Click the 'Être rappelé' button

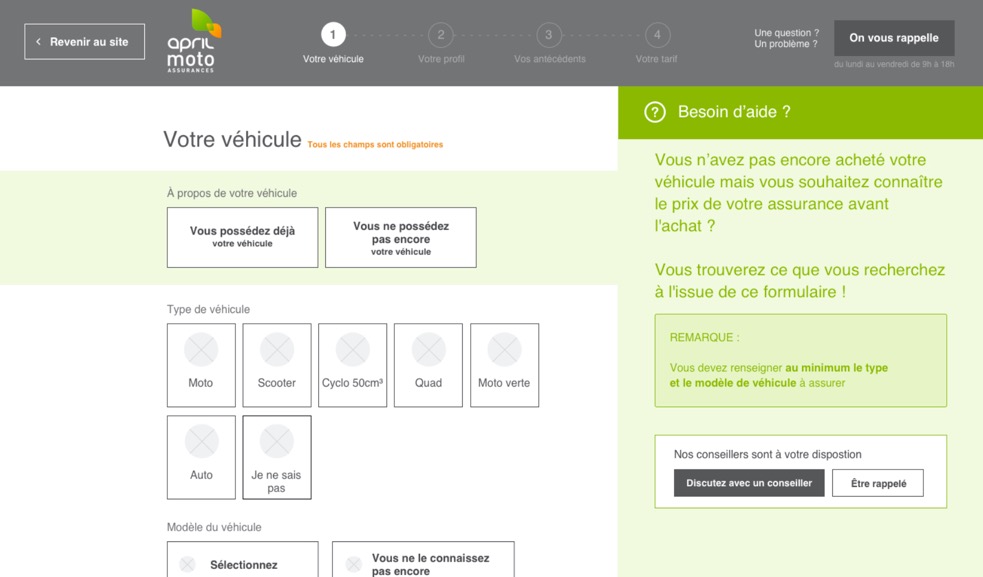coord(877,483)
